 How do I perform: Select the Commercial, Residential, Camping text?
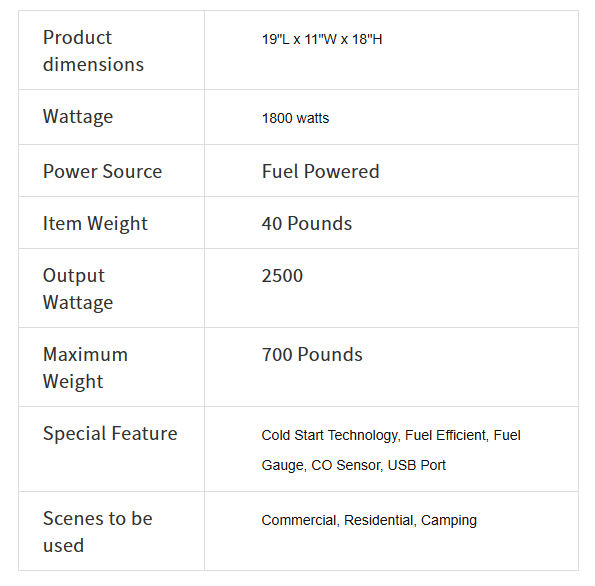click(369, 520)
